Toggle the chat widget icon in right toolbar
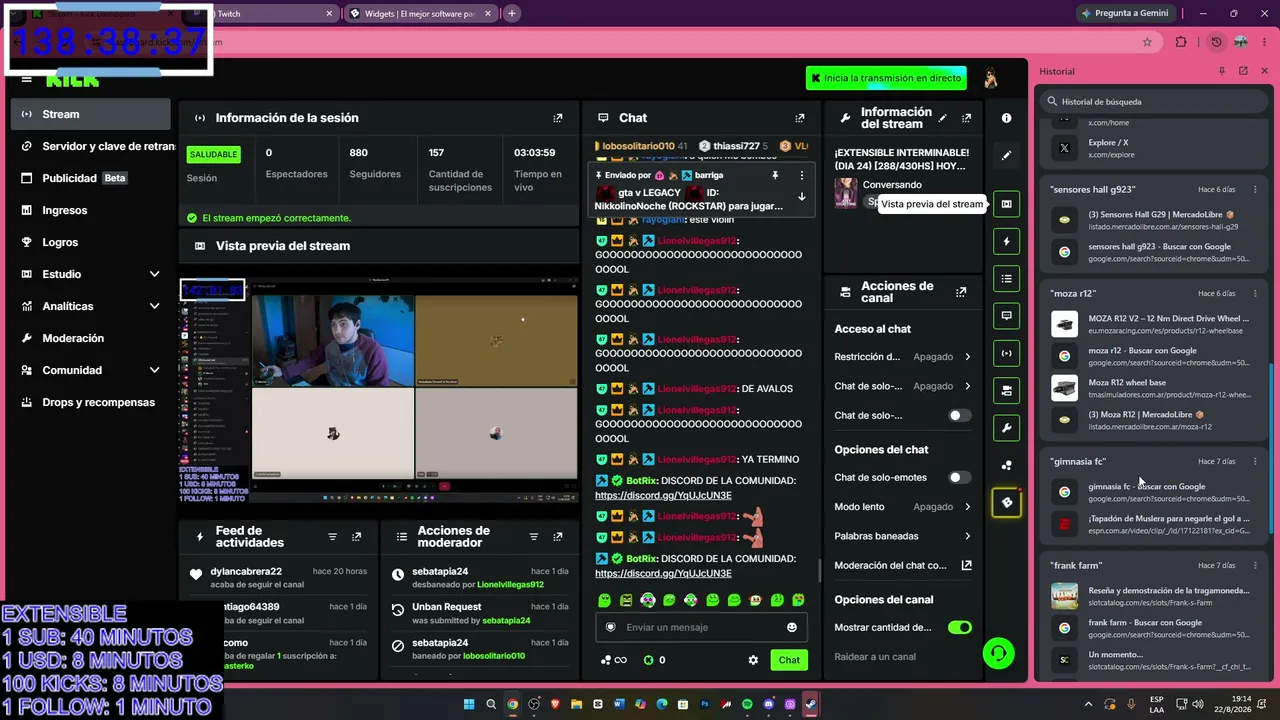 click(x=1006, y=315)
